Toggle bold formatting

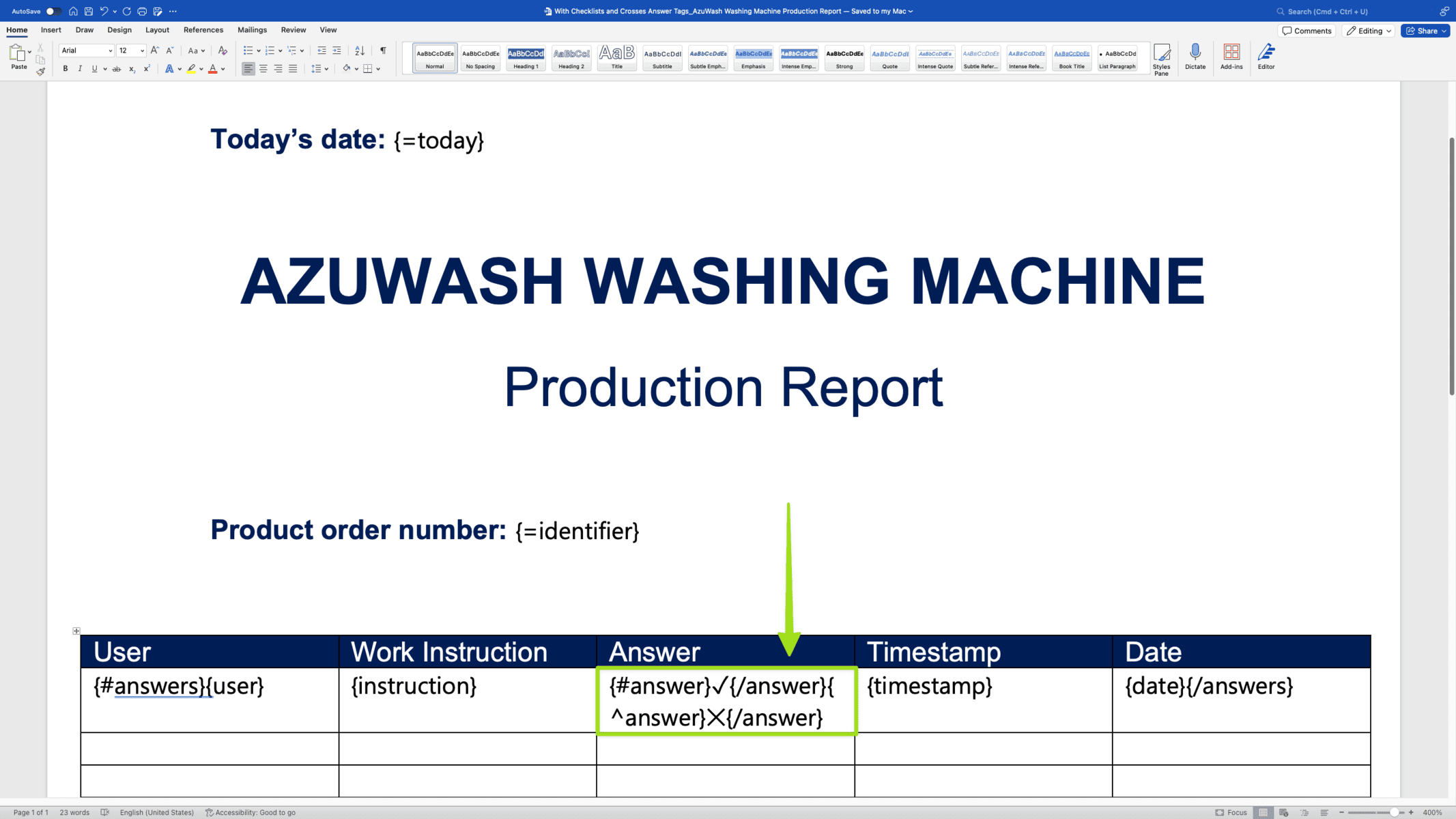66,69
